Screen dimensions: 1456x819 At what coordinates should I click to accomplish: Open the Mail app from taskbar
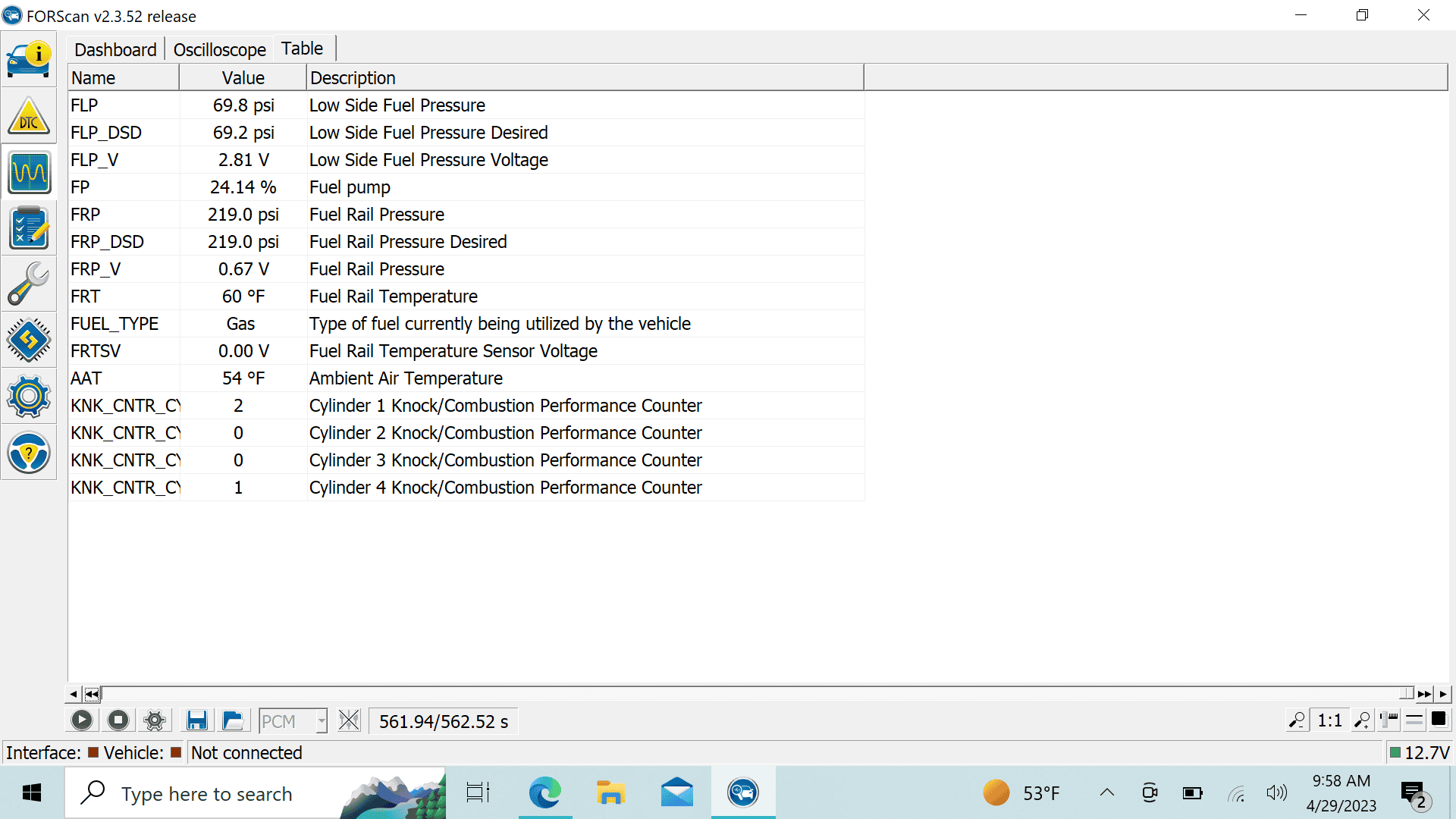677,793
